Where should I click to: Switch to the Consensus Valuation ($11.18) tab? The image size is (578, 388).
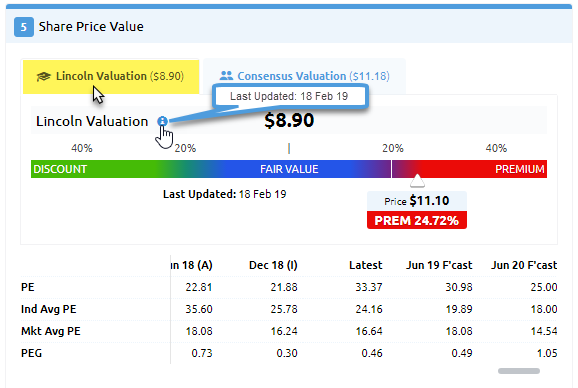304,76
